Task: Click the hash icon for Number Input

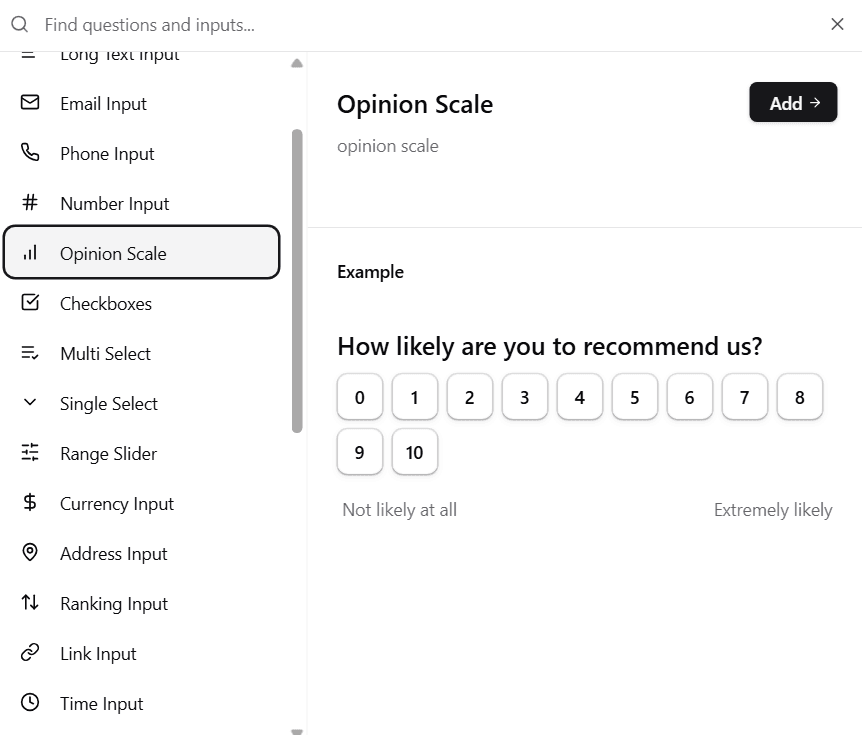Action: coord(29,203)
